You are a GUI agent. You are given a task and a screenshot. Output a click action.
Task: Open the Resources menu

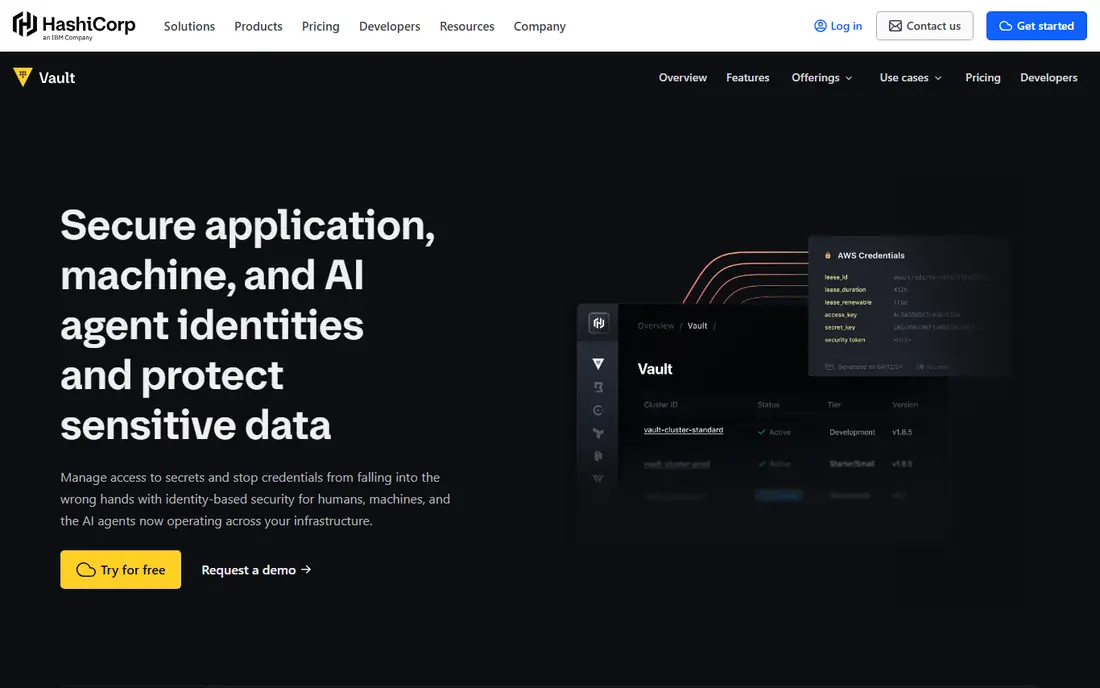tap(467, 26)
